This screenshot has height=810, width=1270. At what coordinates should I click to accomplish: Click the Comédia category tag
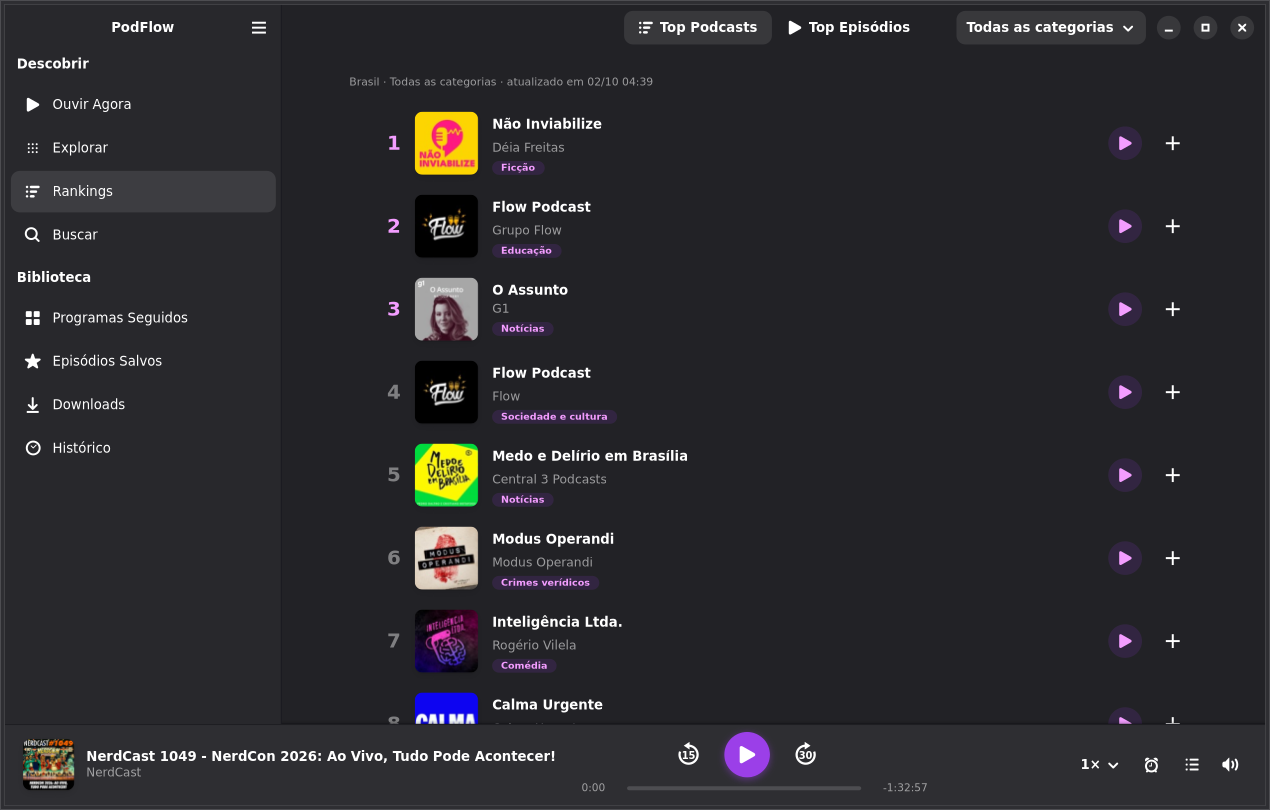pos(524,666)
